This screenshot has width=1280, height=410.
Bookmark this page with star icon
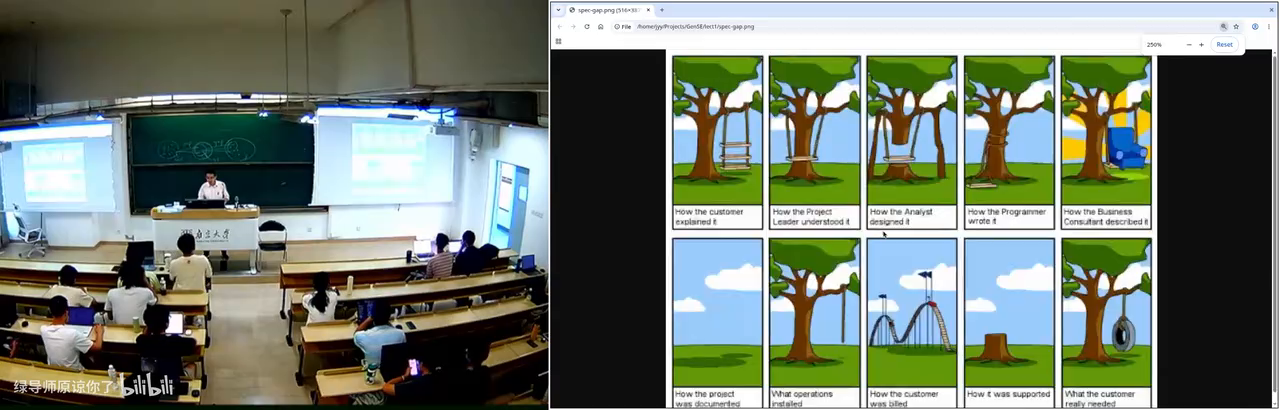(1236, 27)
